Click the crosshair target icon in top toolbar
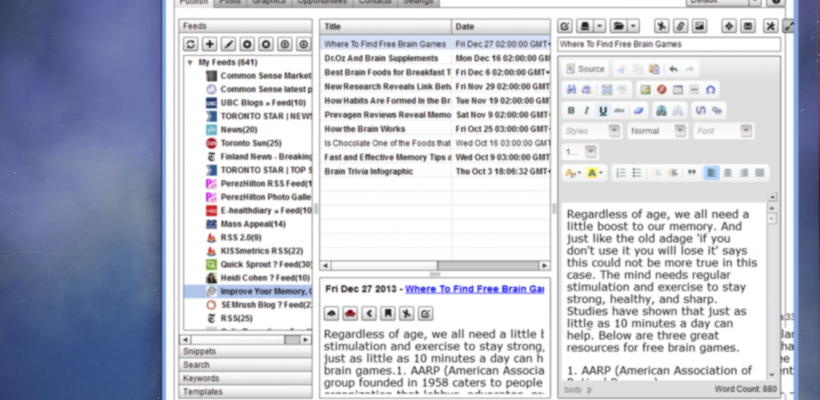820x400 pixels. [729, 26]
